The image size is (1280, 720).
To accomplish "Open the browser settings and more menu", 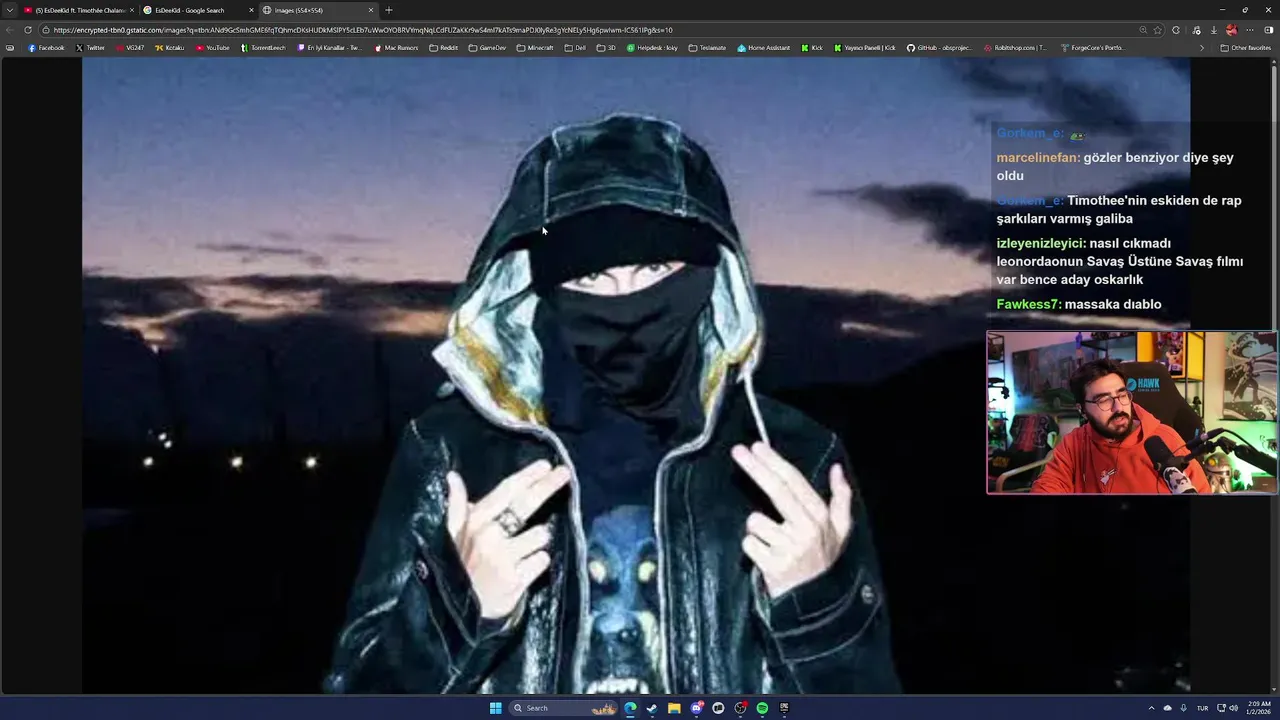I will 1250,30.
